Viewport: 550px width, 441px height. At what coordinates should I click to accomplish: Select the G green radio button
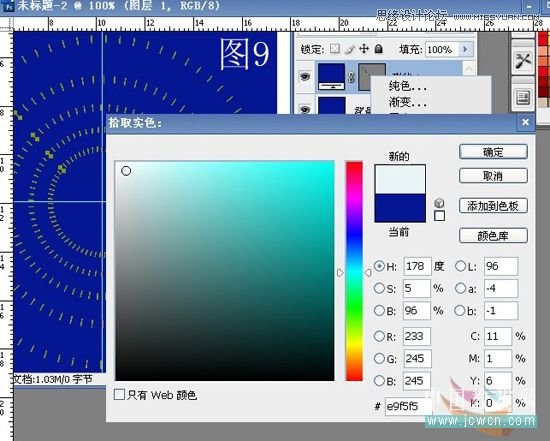pos(379,358)
